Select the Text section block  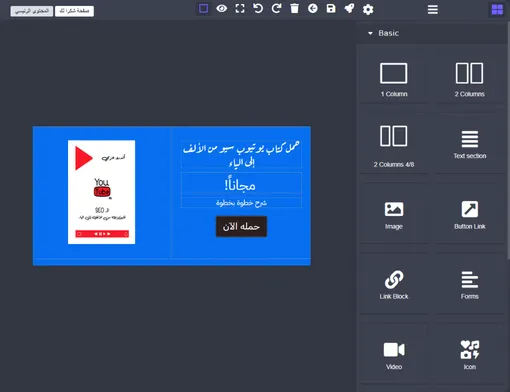pos(469,145)
